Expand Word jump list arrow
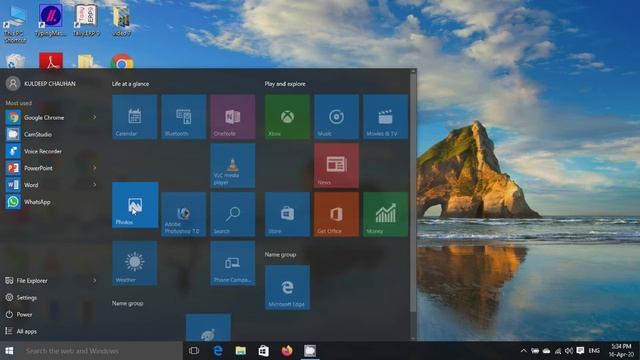The height and width of the screenshot is (360, 640). click(x=94, y=185)
